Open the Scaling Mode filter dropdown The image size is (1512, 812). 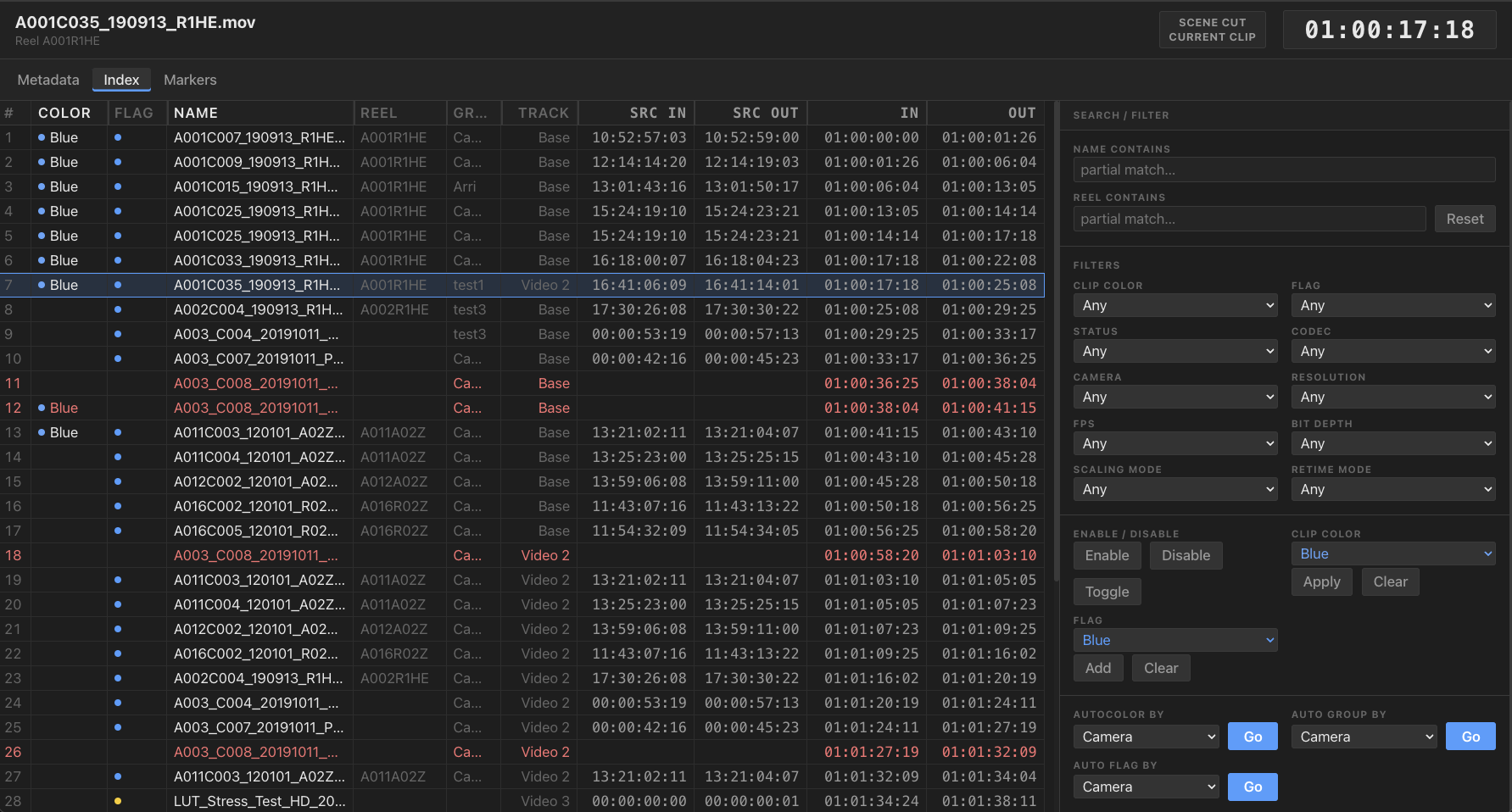[x=1175, y=489]
